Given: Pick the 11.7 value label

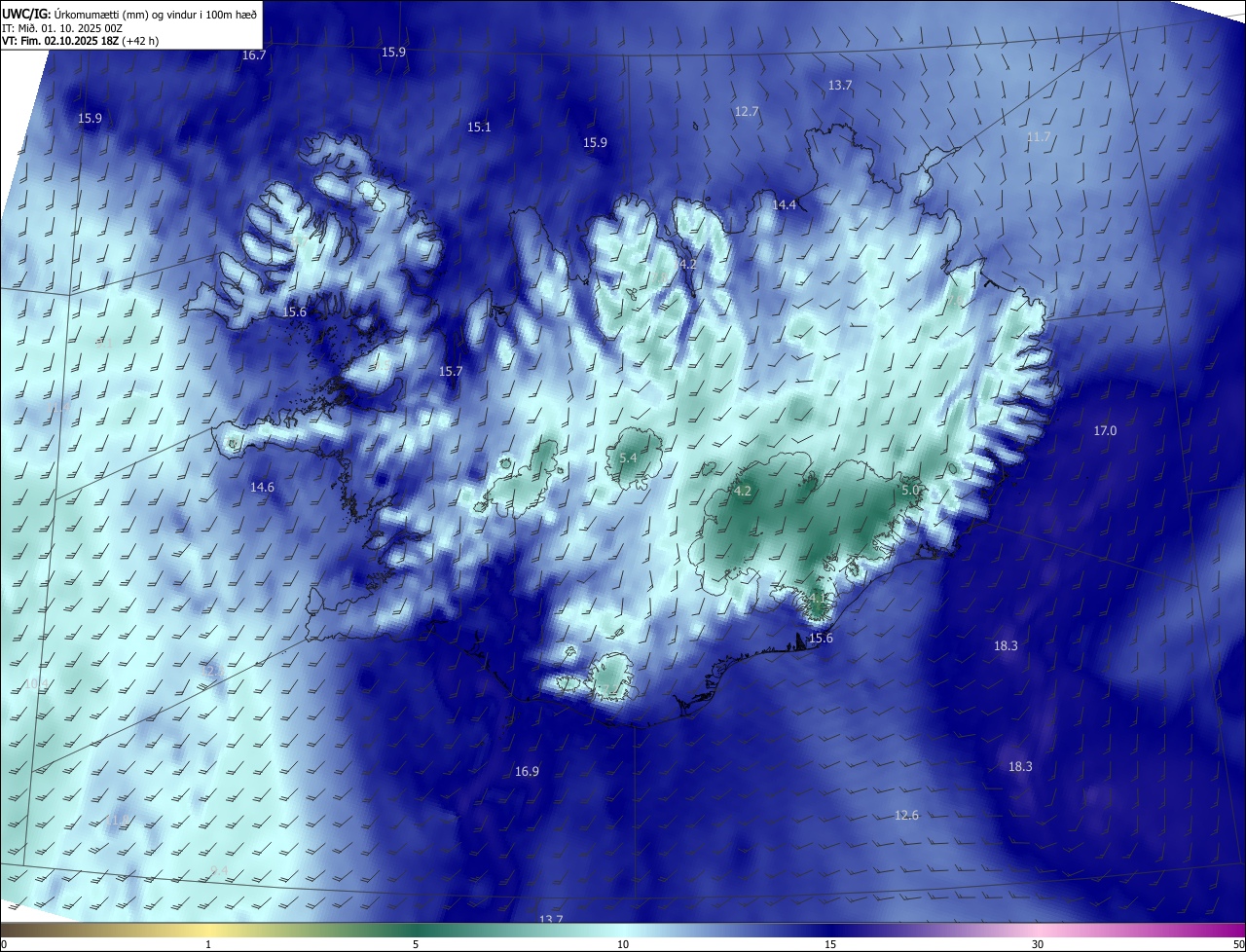Looking at the screenshot, I should (1039, 137).
